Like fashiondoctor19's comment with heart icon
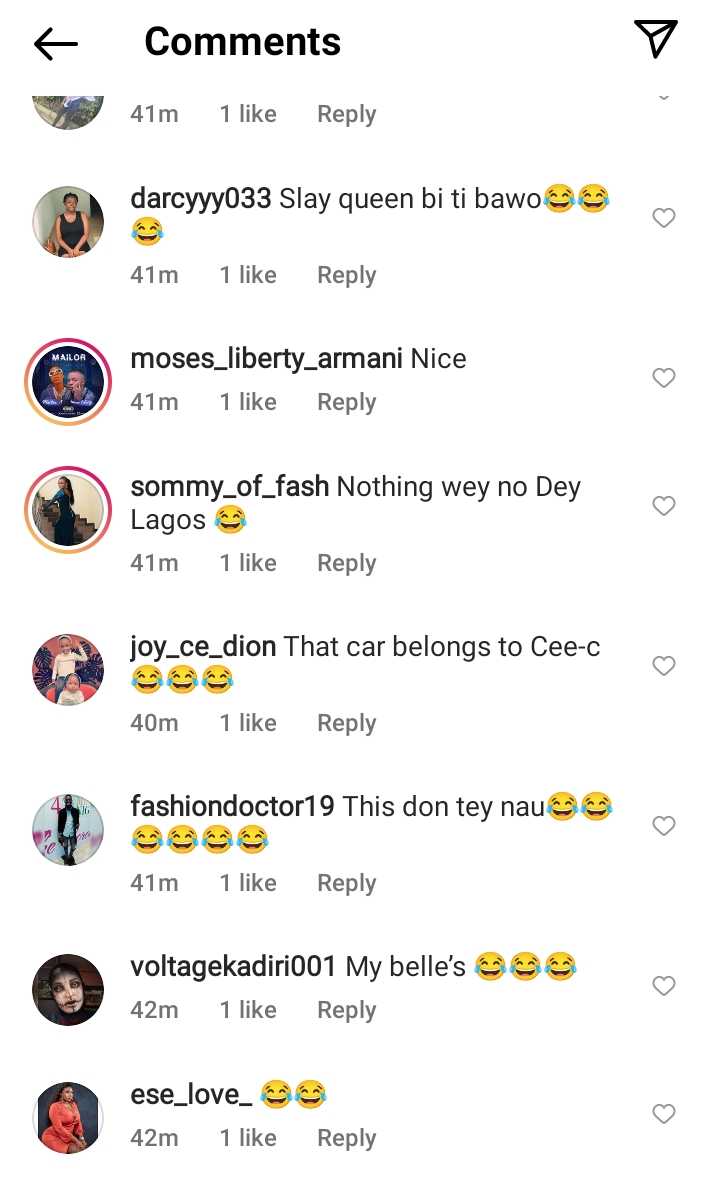The width and height of the screenshot is (720, 1180). coord(664,826)
